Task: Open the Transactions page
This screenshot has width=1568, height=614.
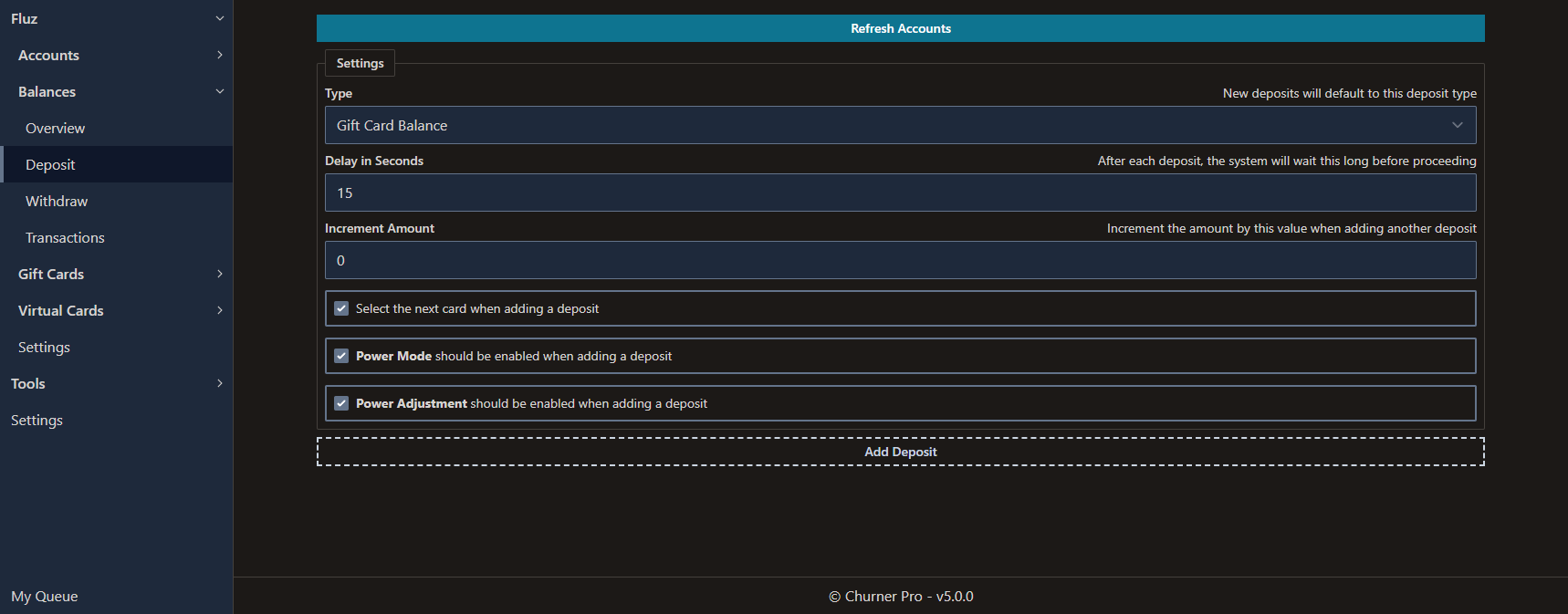Action: pos(65,237)
